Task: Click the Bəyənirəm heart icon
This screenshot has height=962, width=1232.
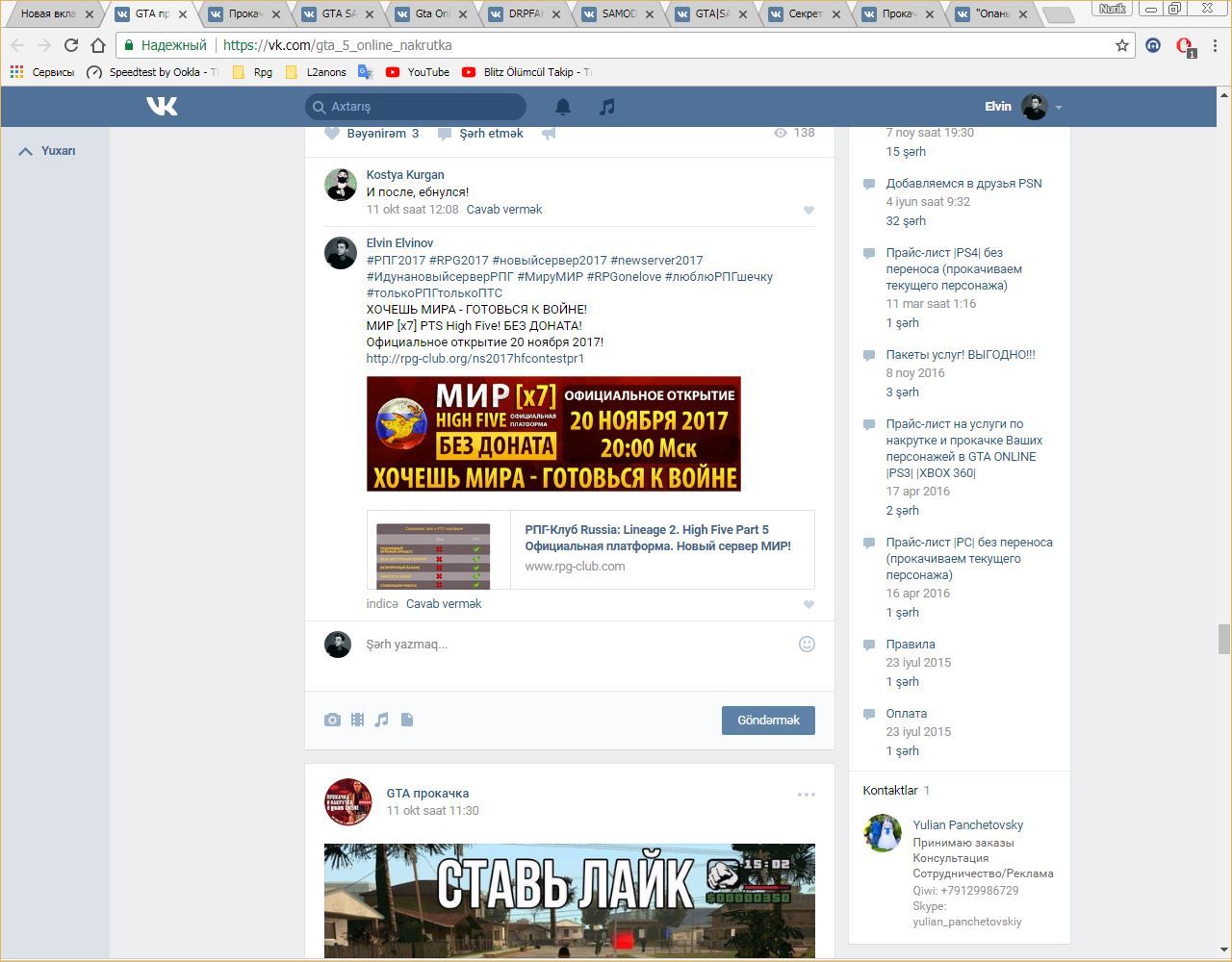Action: (x=332, y=134)
